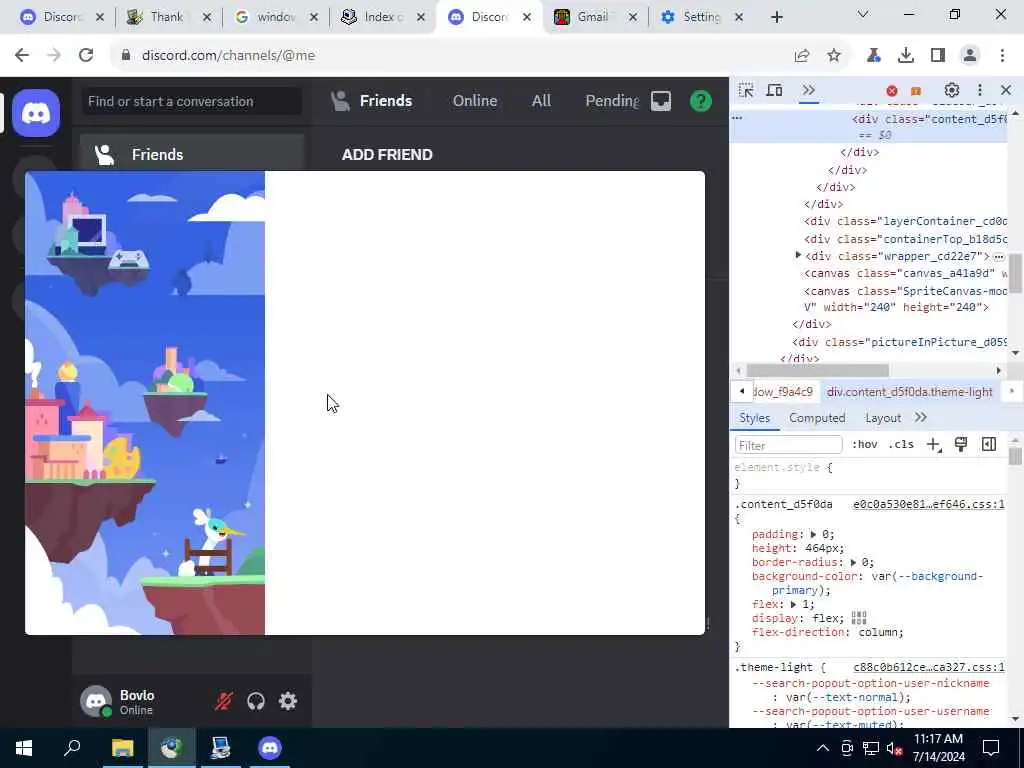This screenshot has height=768, width=1024.
Task: Click ellipsis after wrapper_cd22e7 node
Action: tap(999, 257)
